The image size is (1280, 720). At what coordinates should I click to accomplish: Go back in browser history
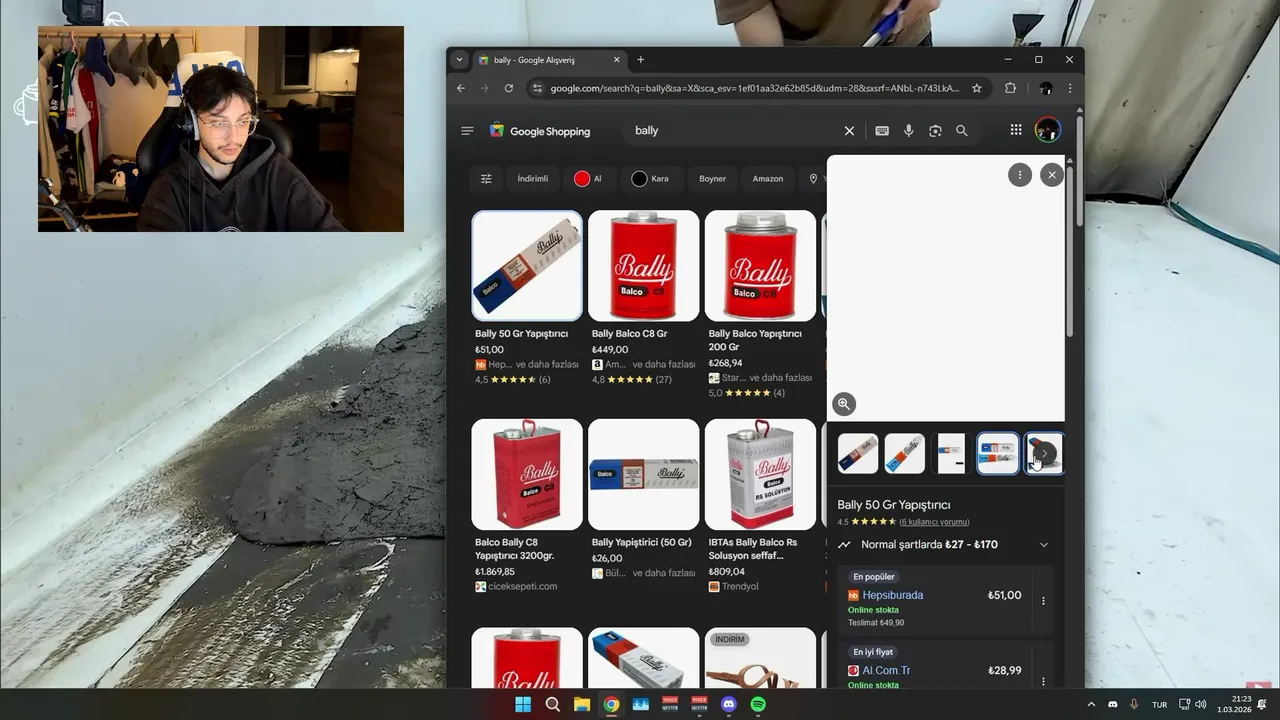tap(461, 88)
